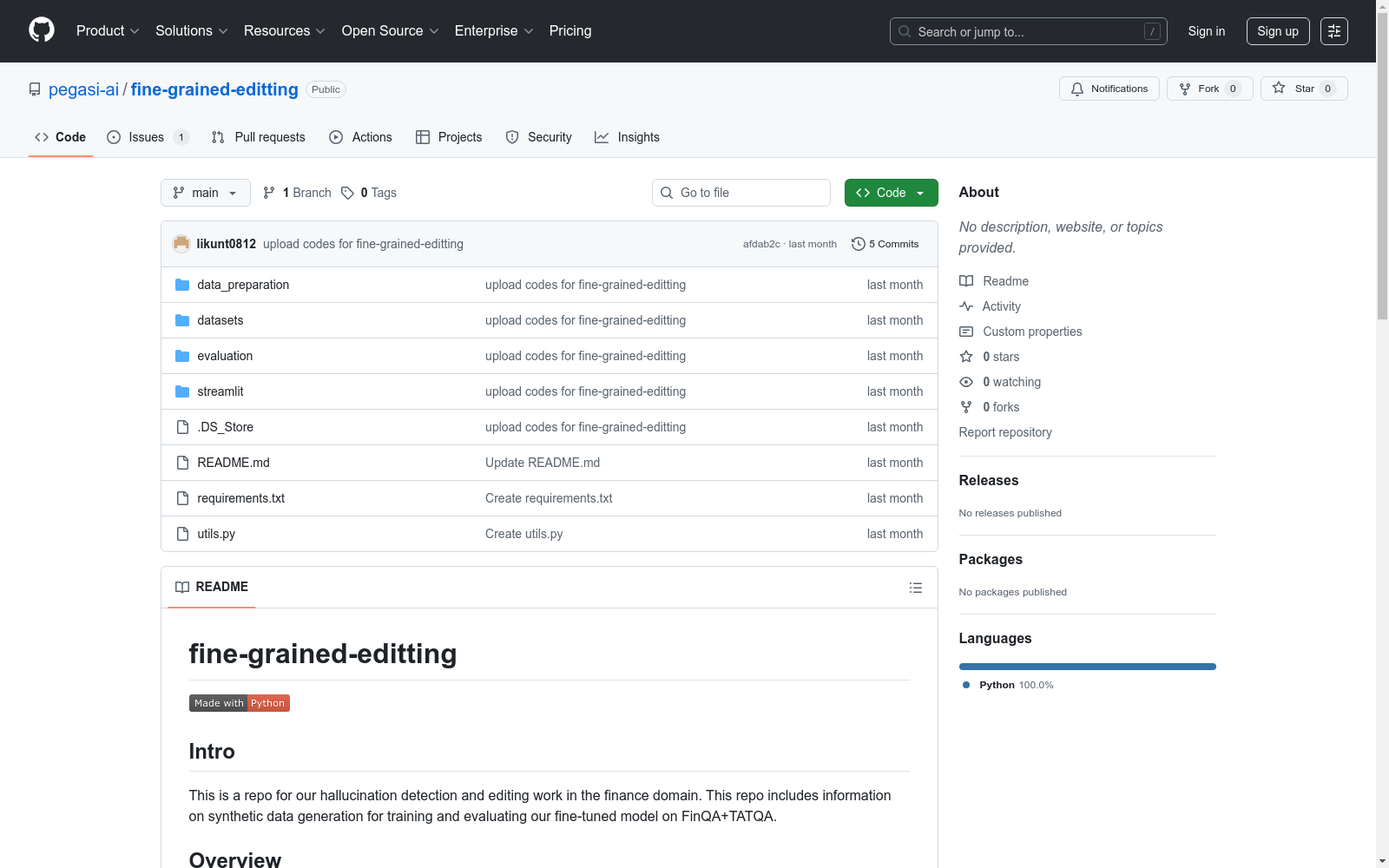
Task: Open the green Code dropdown button
Action: pyautogui.click(x=891, y=193)
